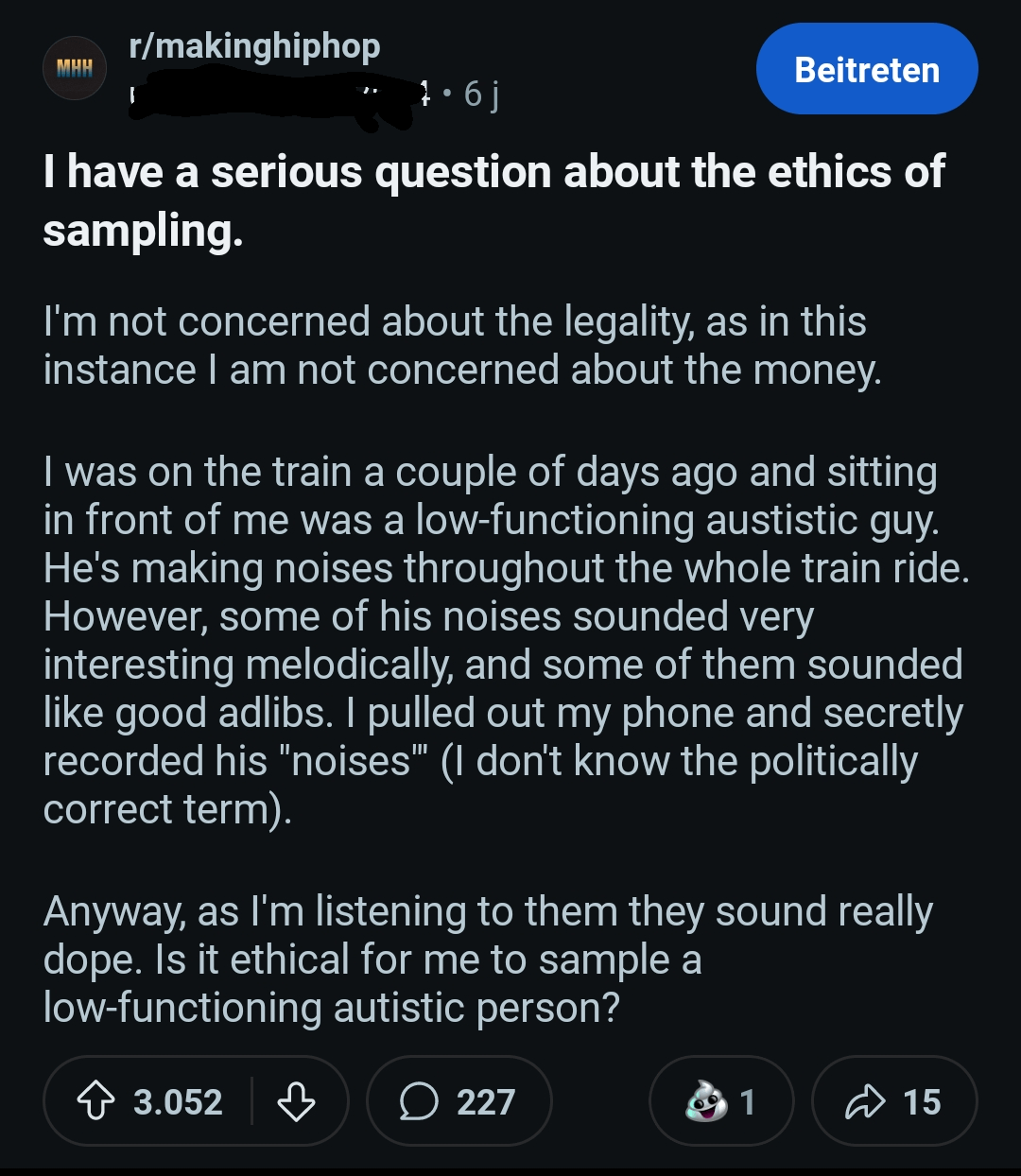The width and height of the screenshot is (1021, 1176).
Task: Tap the divider between upvote and downvote
Action: coord(251,1101)
